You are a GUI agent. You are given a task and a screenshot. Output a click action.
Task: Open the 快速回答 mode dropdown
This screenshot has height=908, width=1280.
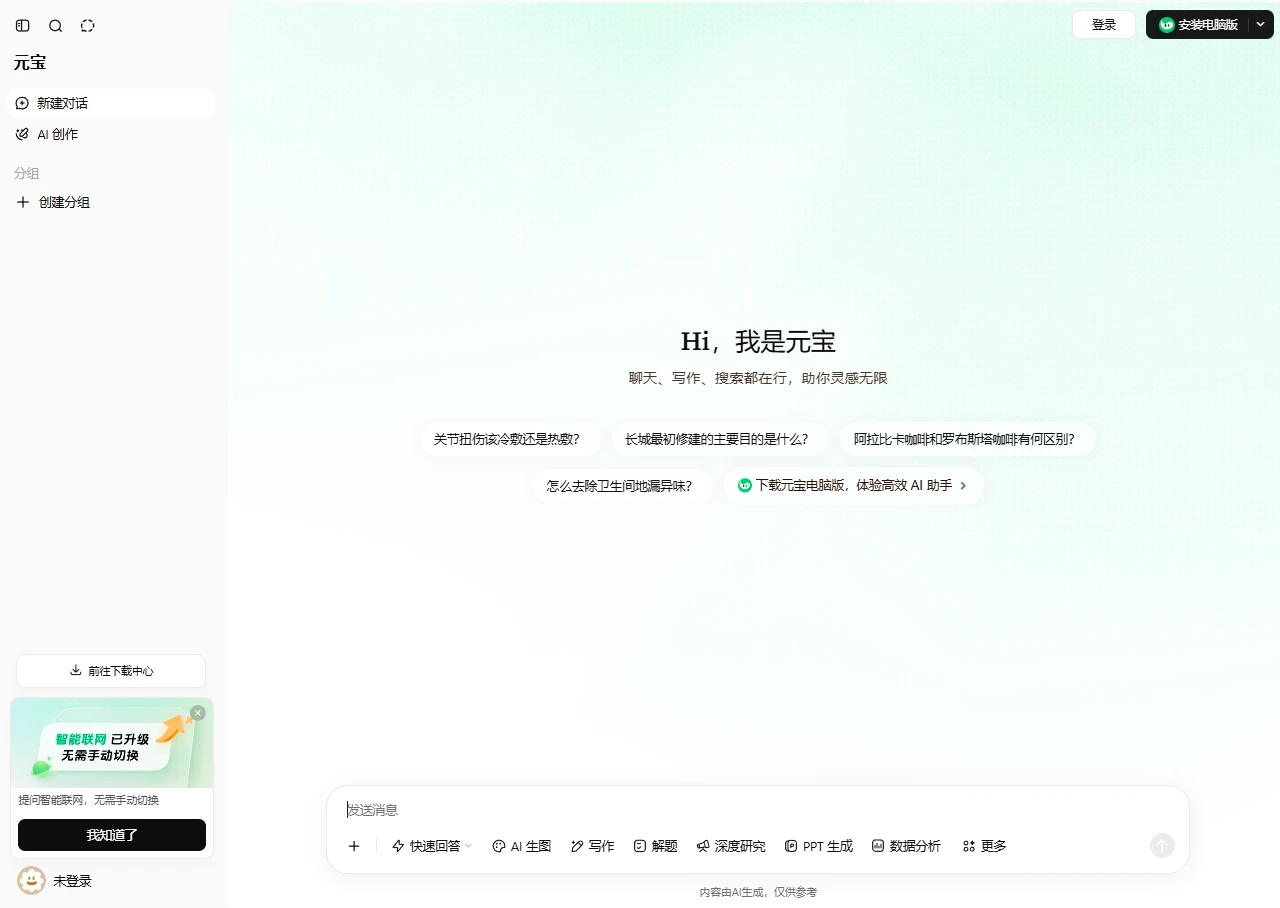pos(432,846)
